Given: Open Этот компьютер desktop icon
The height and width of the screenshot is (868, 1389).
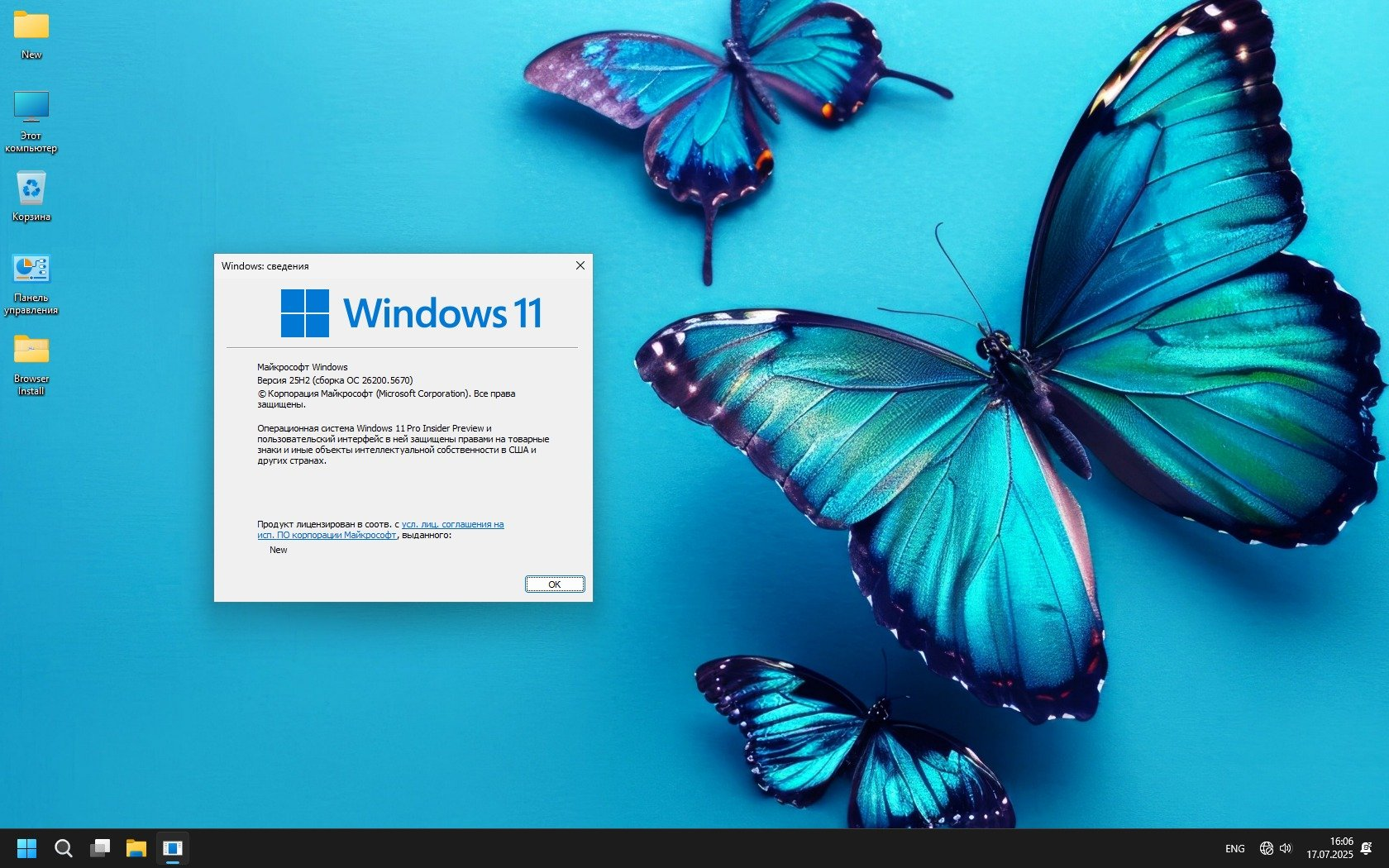Looking at the screenshot, I should pyautogui.click(x=31, y=121).
